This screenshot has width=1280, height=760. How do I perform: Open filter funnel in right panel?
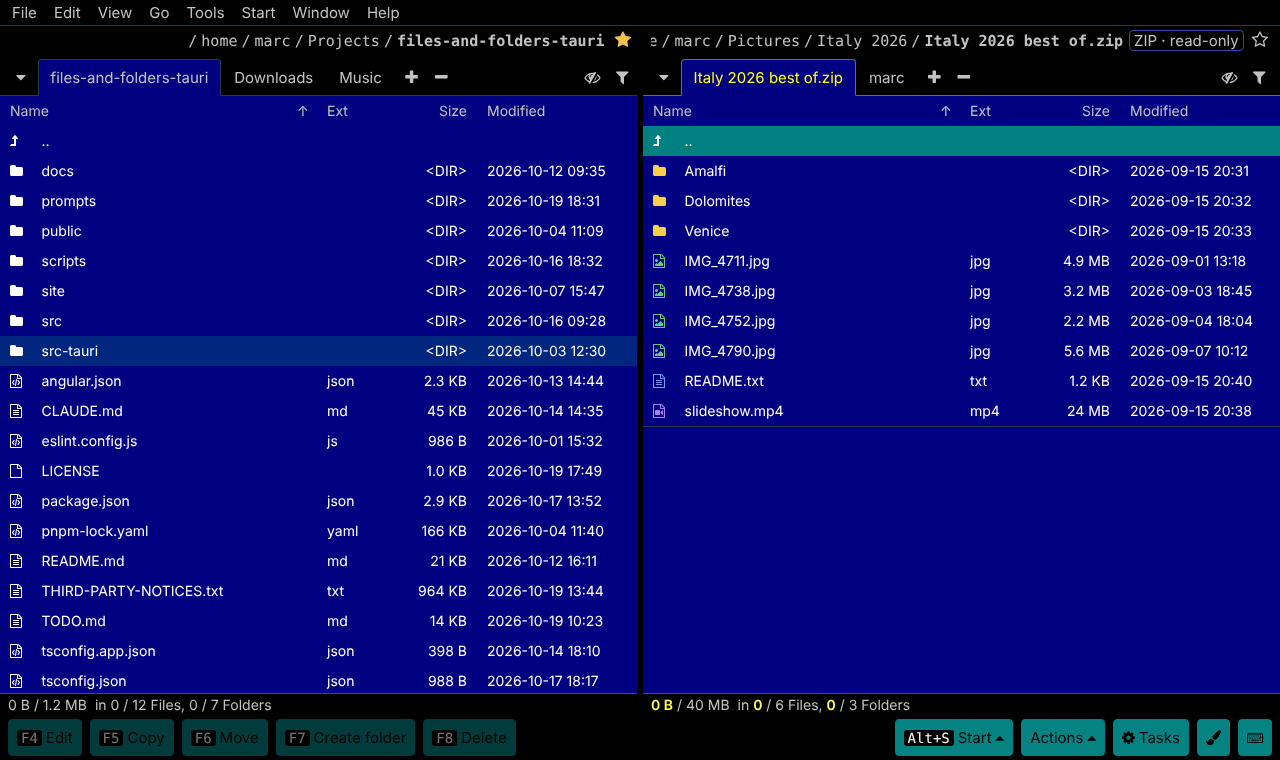(x=1259, y=77)
